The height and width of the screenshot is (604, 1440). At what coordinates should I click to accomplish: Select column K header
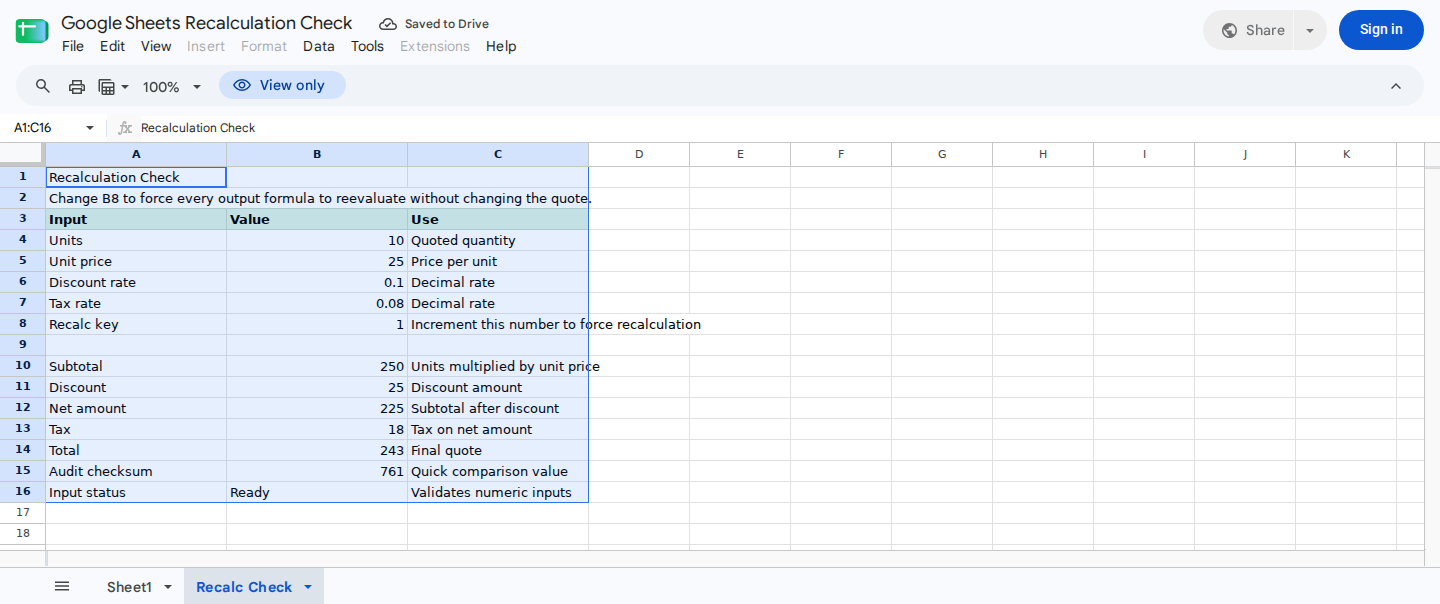[1346, 154]
